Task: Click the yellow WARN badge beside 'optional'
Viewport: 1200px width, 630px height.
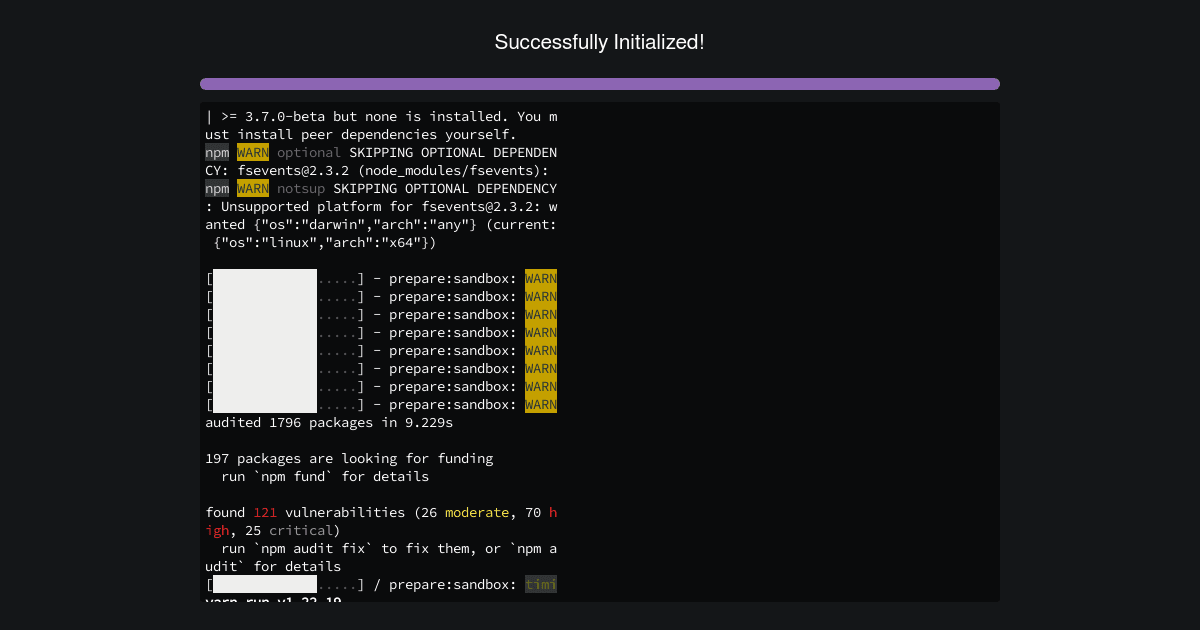Action: coord(252,152)
